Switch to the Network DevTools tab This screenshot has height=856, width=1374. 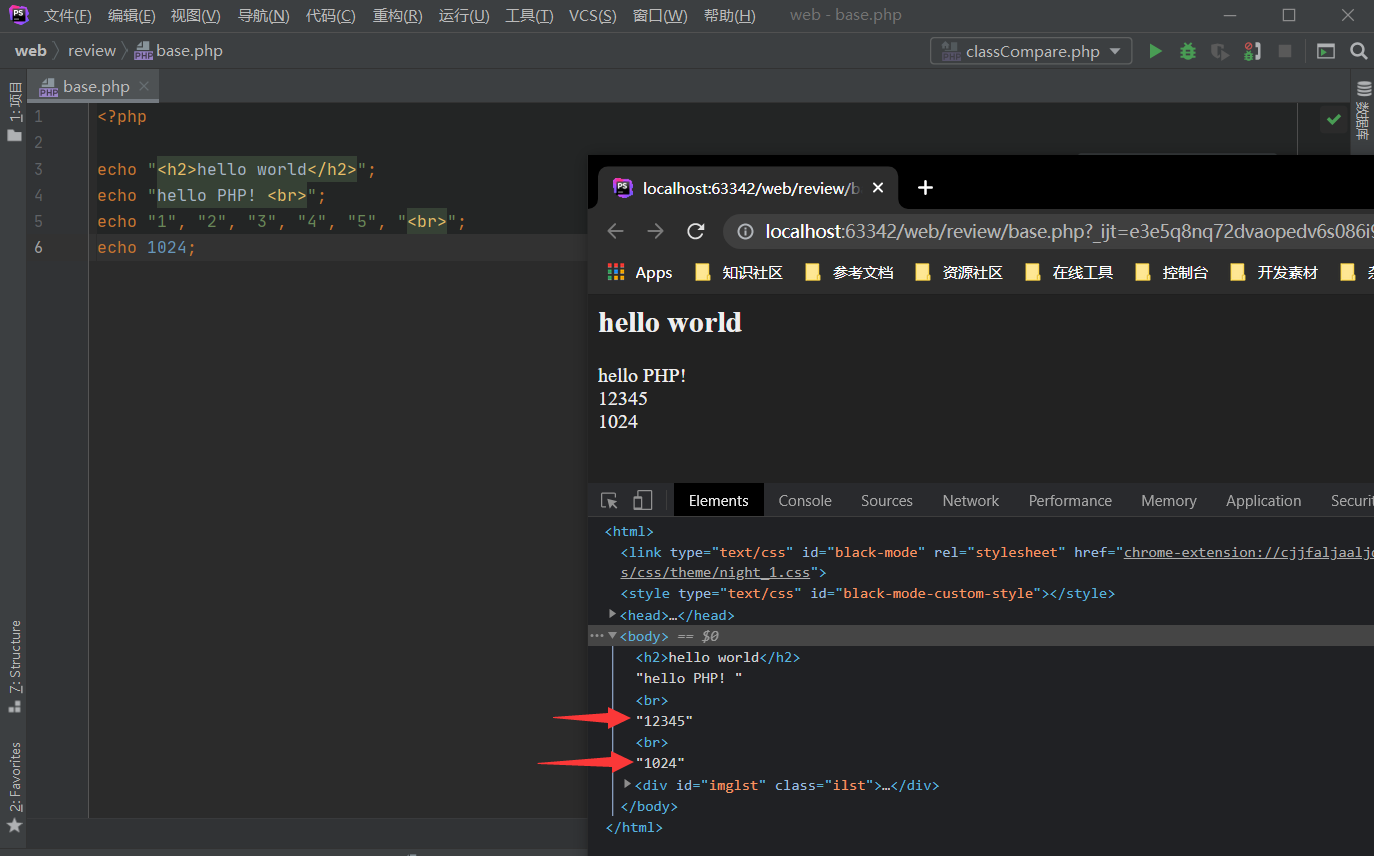[971, 501]
